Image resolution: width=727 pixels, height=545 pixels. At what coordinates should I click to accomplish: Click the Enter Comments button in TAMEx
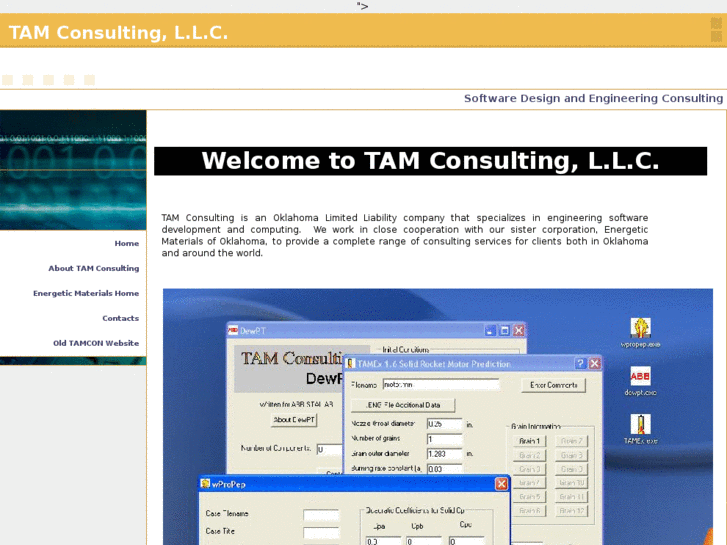point(554,385)
